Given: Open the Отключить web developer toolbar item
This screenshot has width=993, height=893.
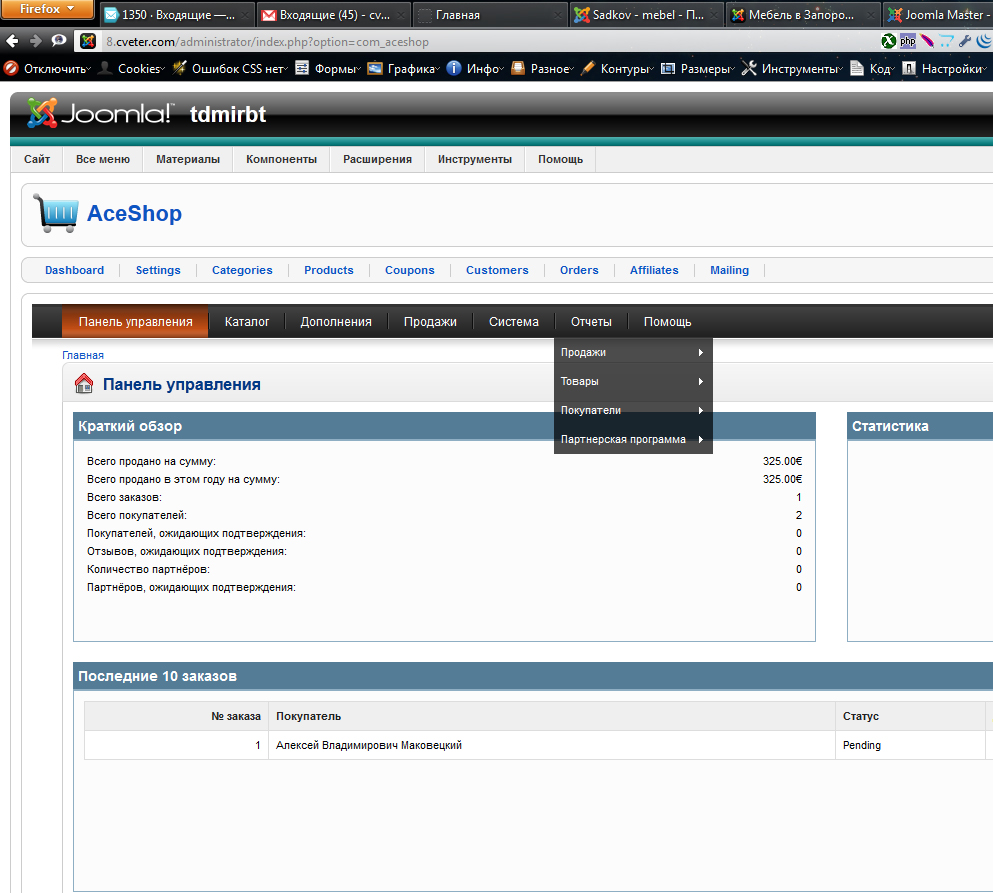Looking at the screenshot, I should [x=48, y=69].
